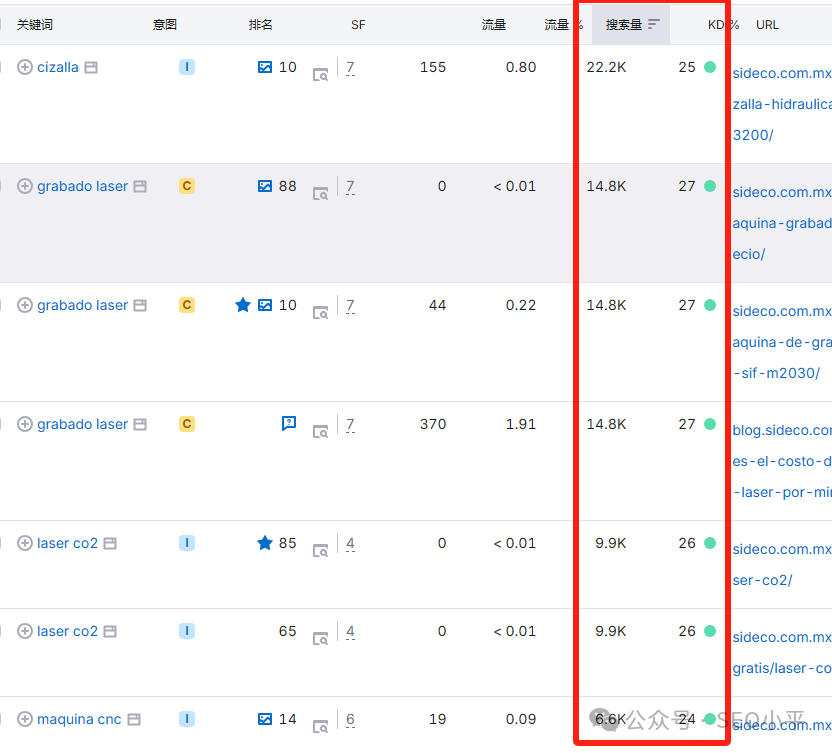Open grabado laser keyword link ranked 88
Screen dimensions: 832x753
[82, 186]
